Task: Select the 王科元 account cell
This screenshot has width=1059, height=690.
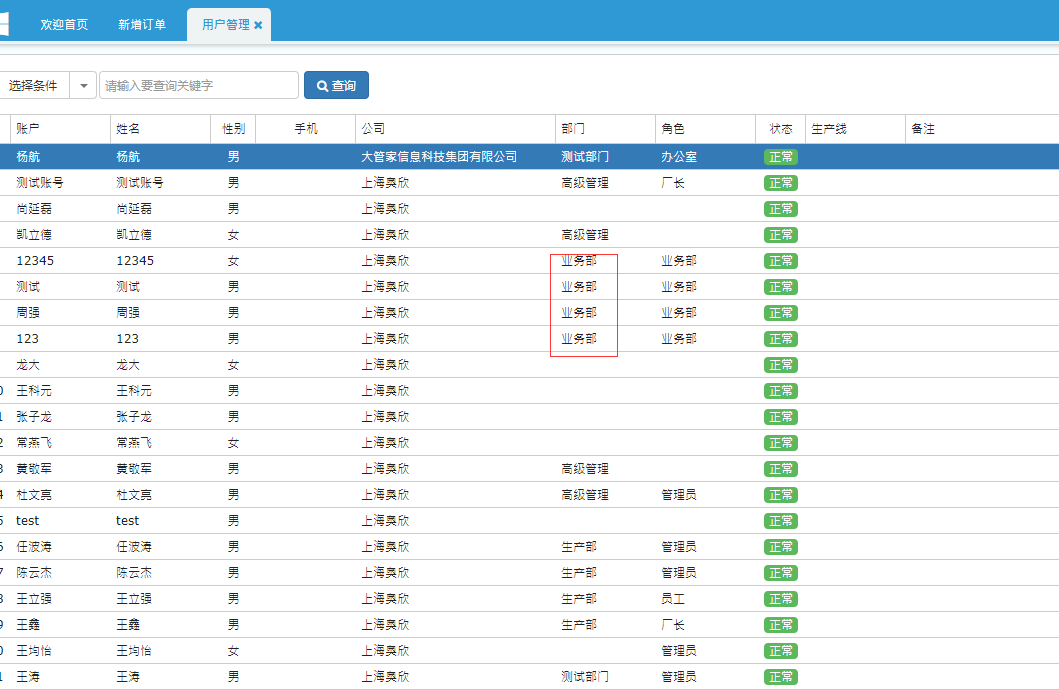Action: click(x=34, y=391)
